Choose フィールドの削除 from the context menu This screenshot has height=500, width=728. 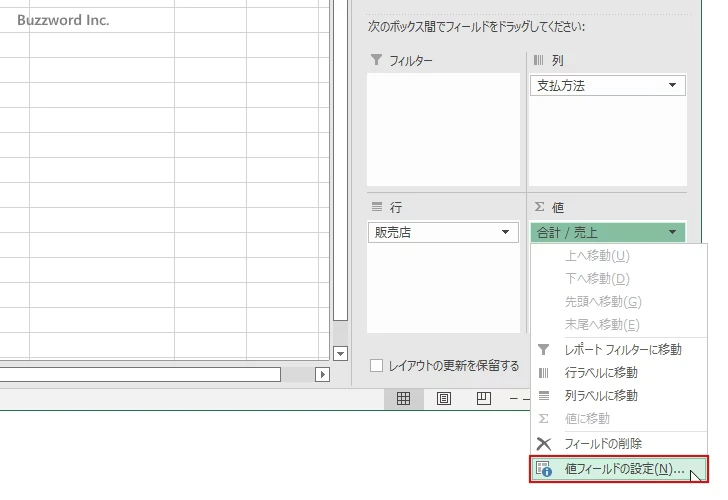click(x=618, y=444)
